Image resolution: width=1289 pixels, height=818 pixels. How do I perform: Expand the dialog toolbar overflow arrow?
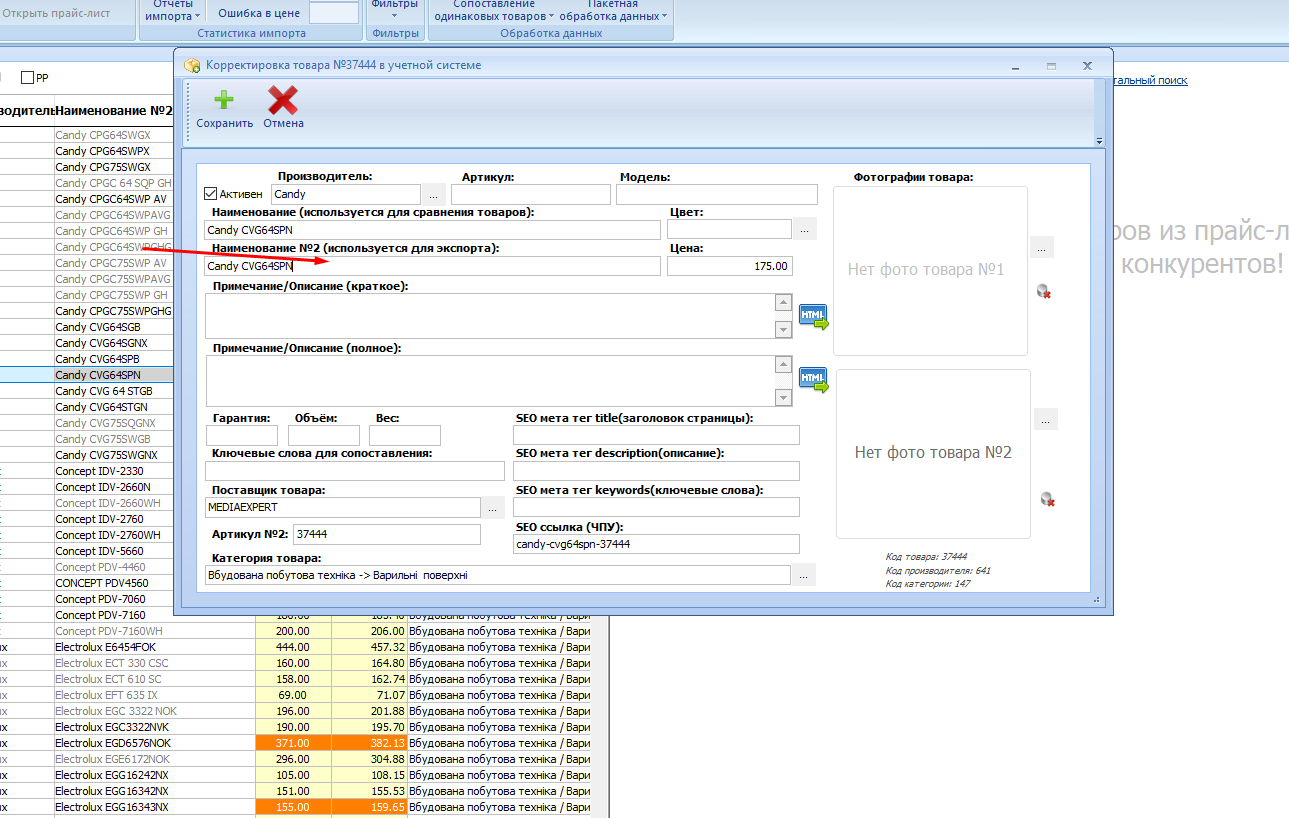click(x=1099, y=141)
